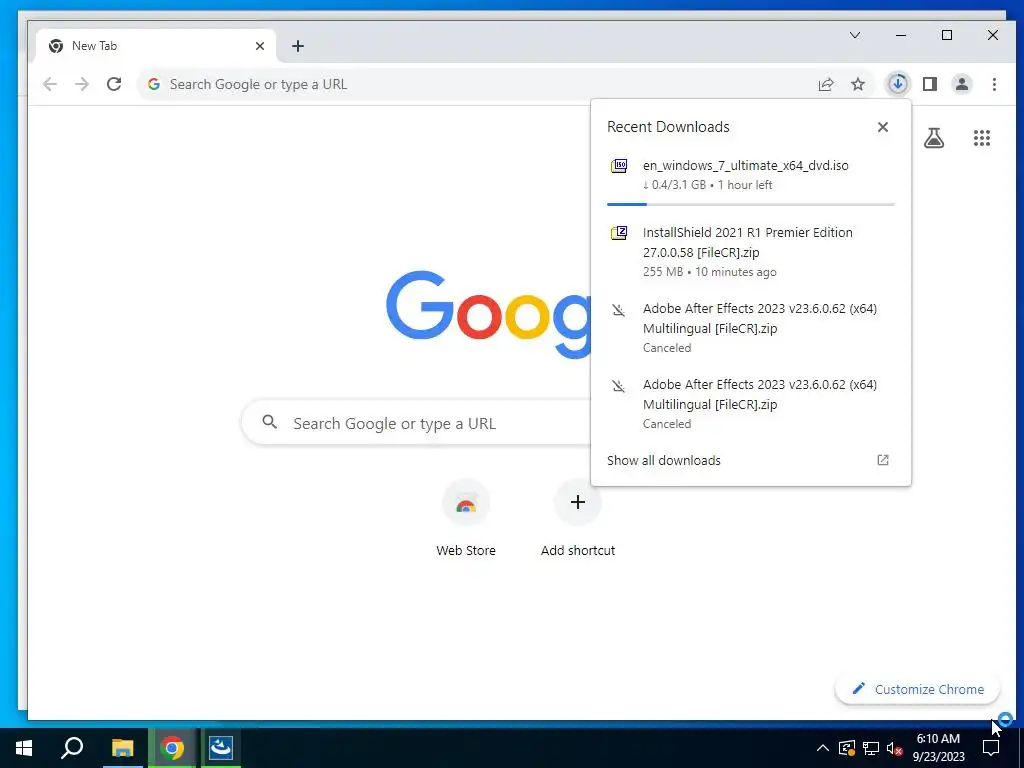Click the windows 7 ISO download progress bar
Image resolution: width=1024 pixels, height=768 pixels.
[x=750, y=204]
